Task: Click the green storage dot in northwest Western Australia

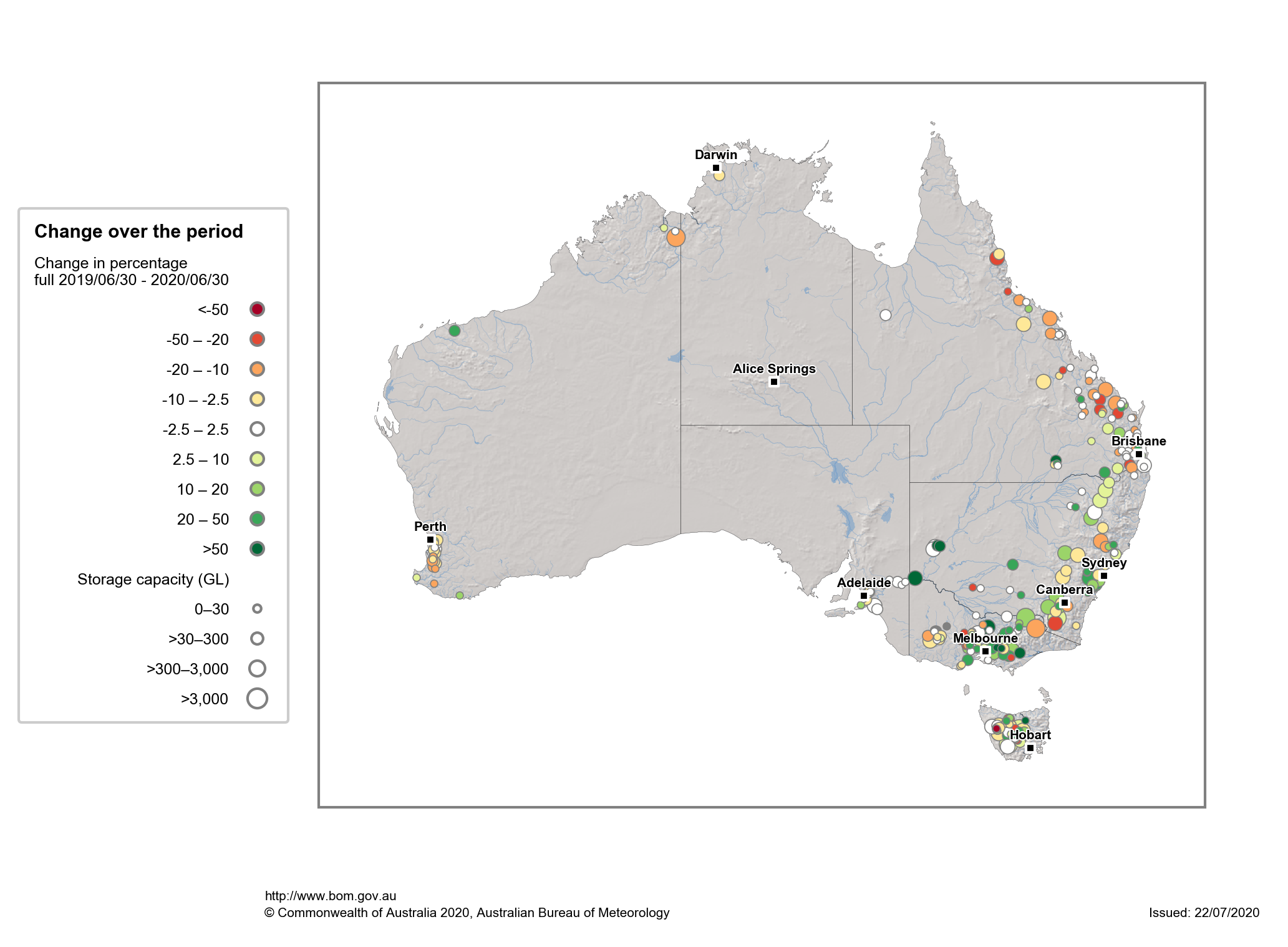Action: pyautogui.click(x=454, y=330)
